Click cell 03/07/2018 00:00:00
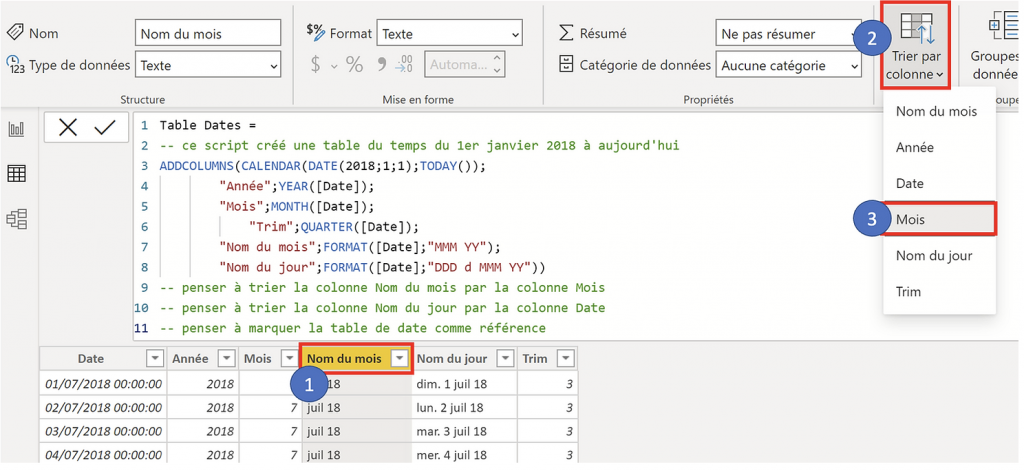Viewport: 1024px width, 471px height. coord(103,432)
